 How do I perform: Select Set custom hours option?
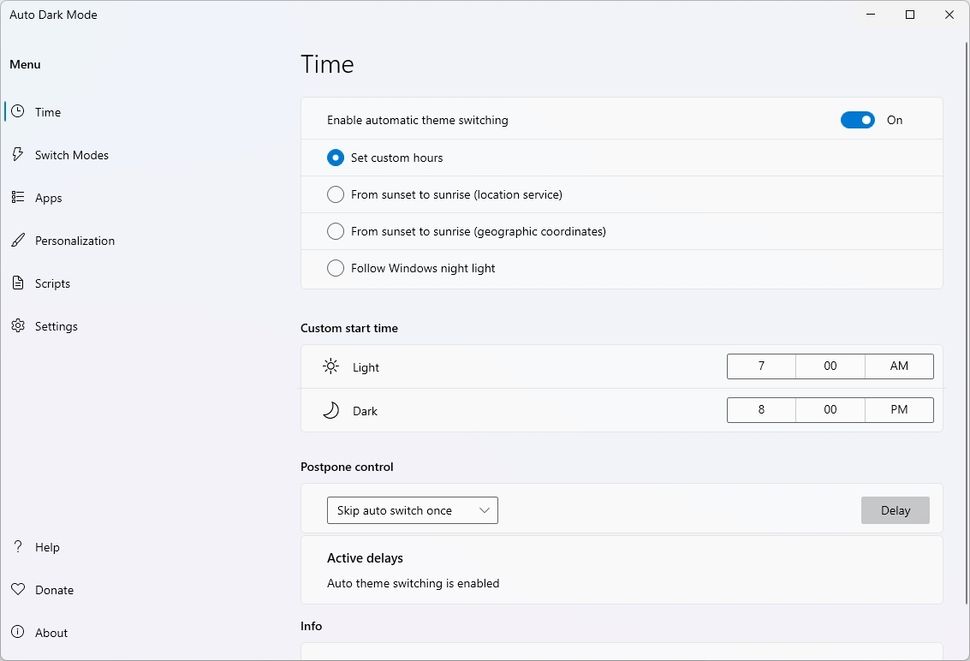click(335, 157)
